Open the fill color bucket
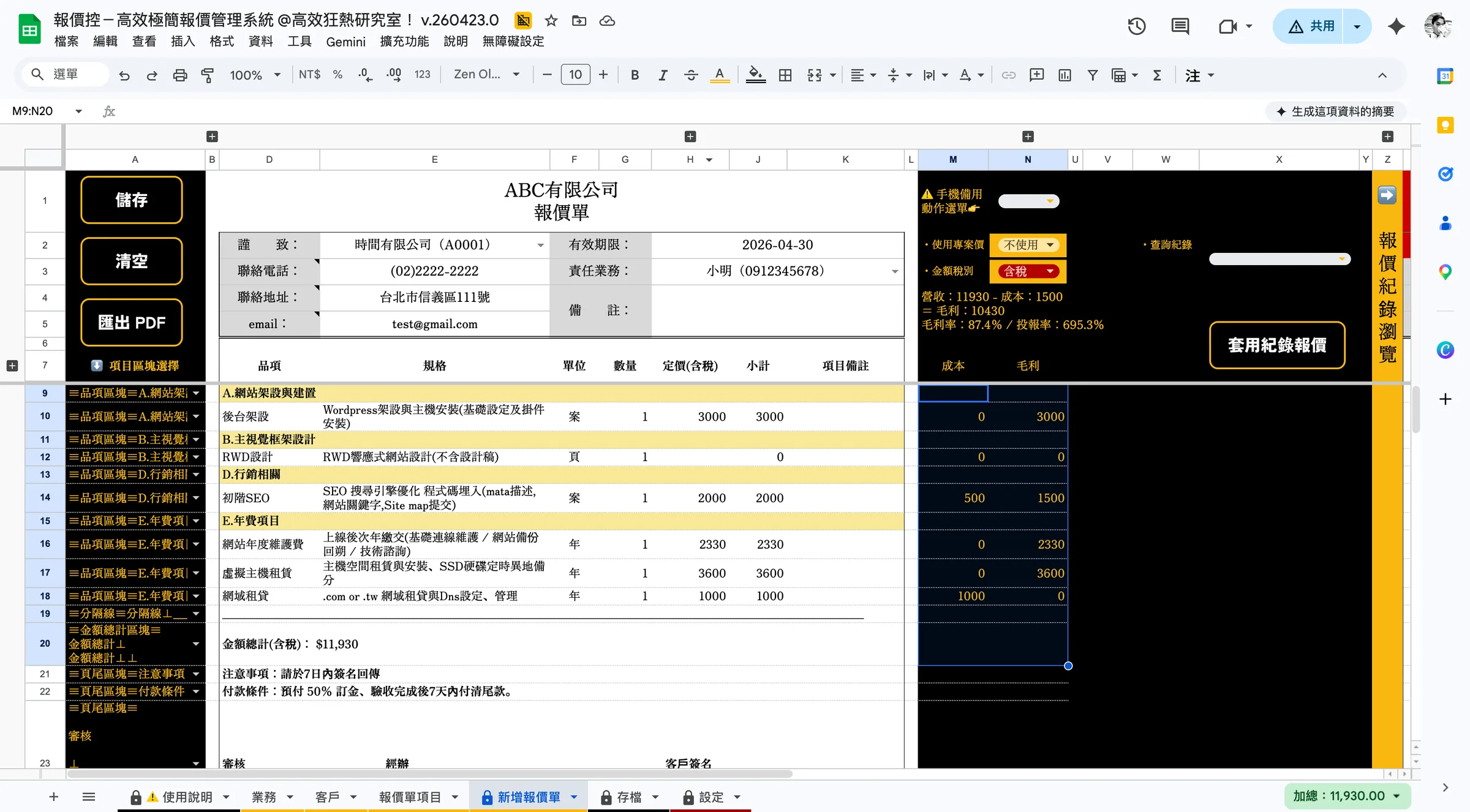 click(756, 75)
